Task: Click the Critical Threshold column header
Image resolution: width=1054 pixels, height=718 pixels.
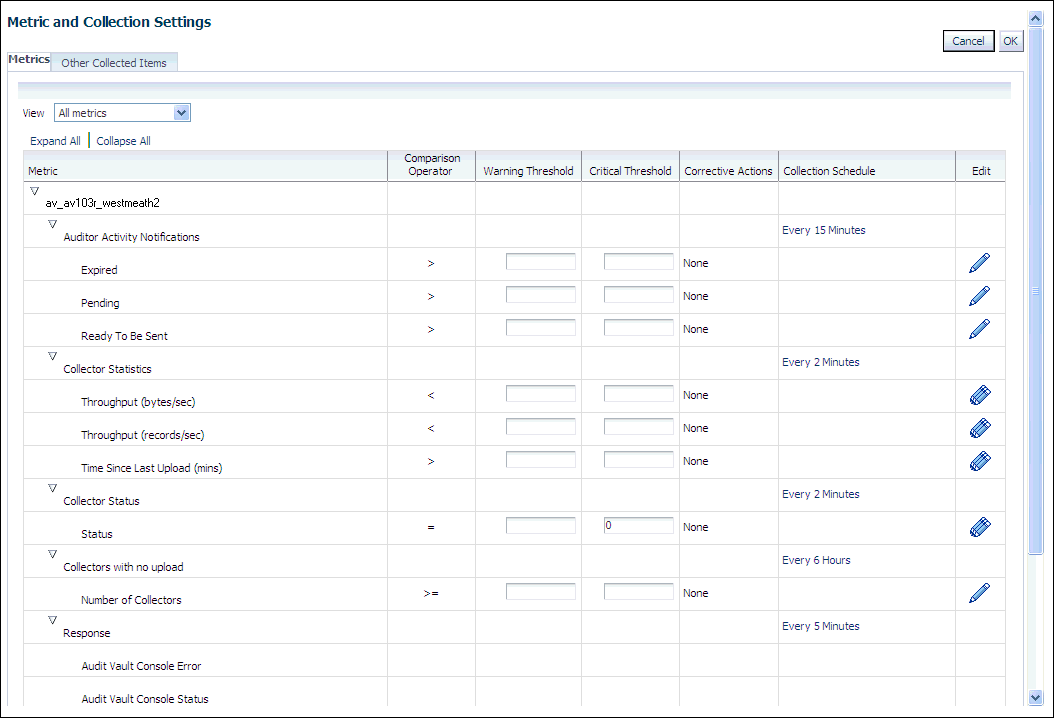Action: 631,166
